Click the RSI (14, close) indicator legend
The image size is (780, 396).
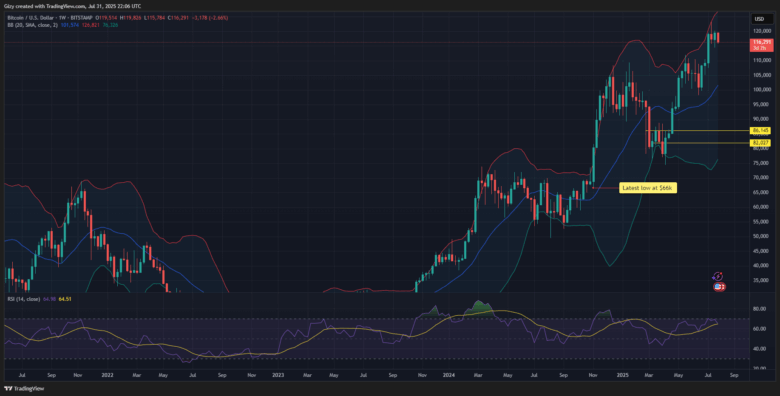[23, 298]
